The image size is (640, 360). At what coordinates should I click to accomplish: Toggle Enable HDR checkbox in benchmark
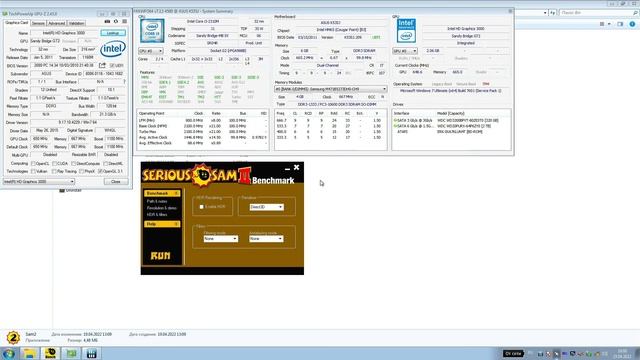coord(201,207)
